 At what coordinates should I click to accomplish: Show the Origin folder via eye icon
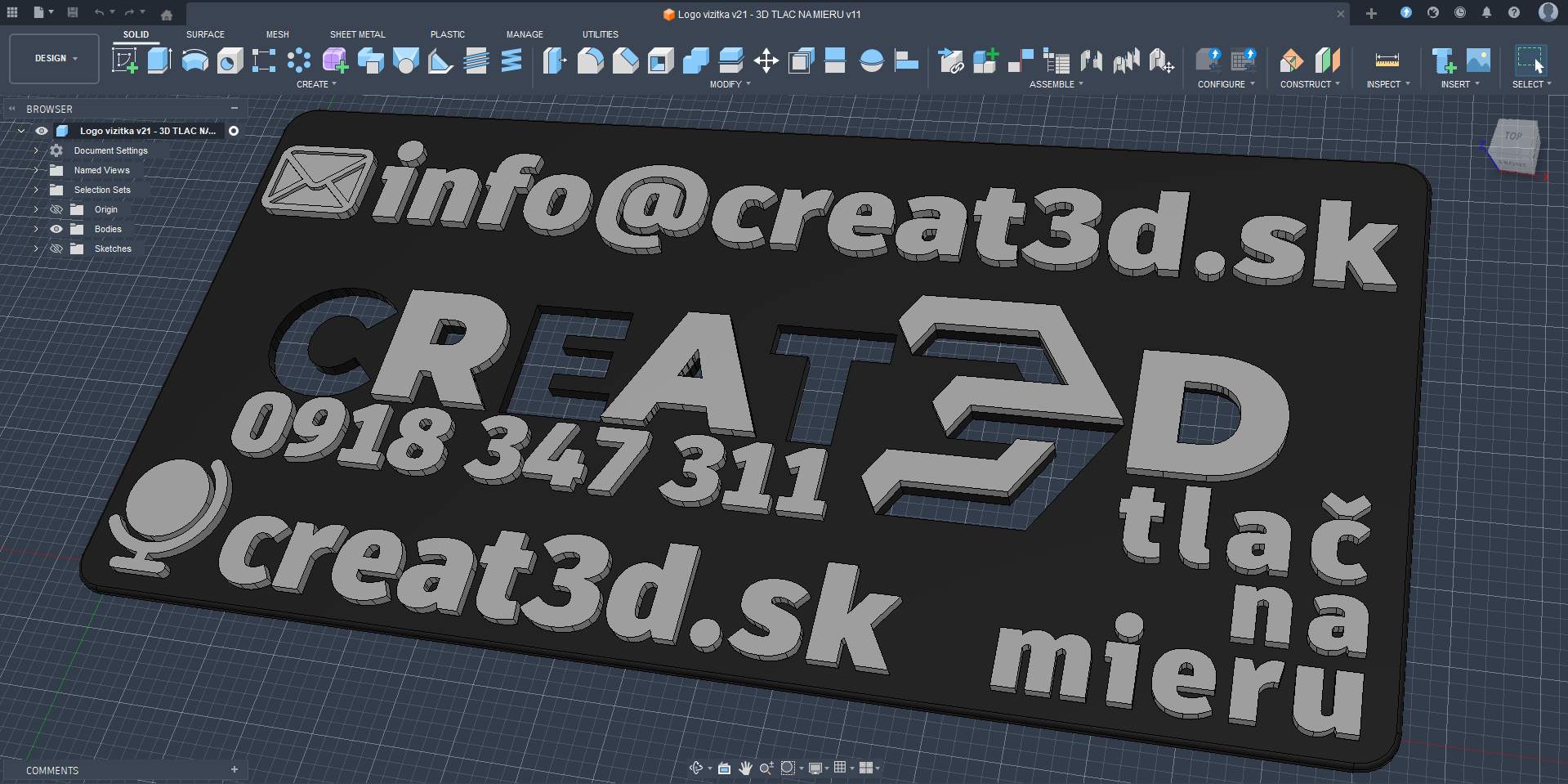pos(56,209)
